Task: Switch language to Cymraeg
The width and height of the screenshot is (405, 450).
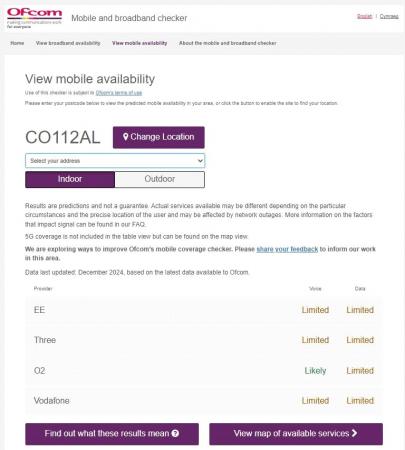Action: pyautogui.click(x=389, y=16)
